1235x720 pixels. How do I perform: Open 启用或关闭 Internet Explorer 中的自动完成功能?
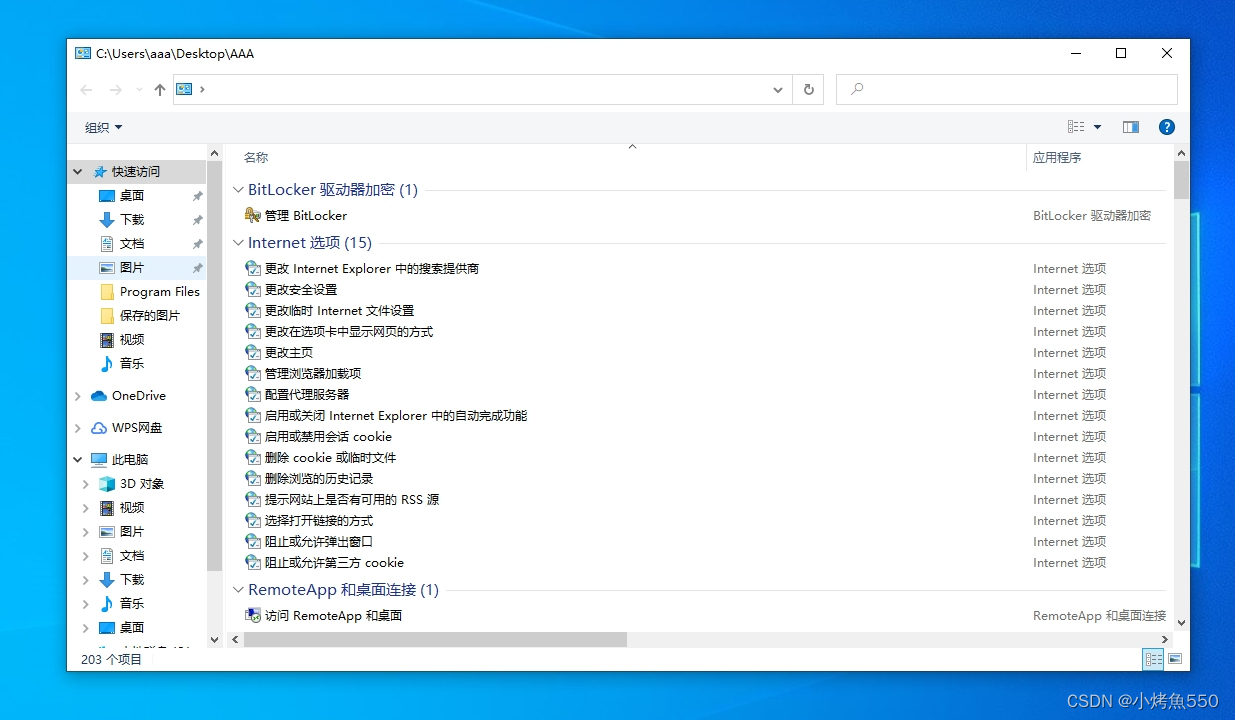(396, 415)
